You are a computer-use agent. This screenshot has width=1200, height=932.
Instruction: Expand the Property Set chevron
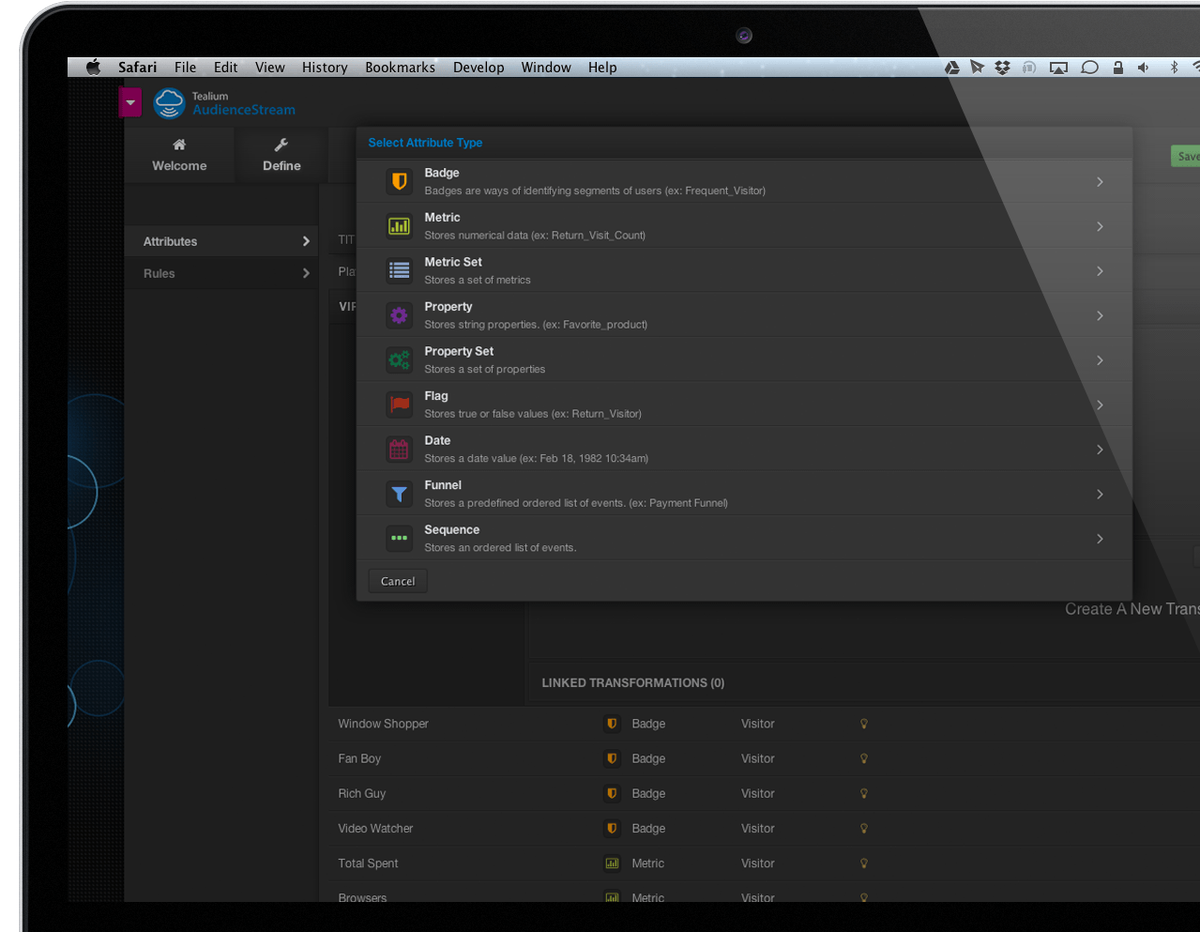tap(1100, 360)
